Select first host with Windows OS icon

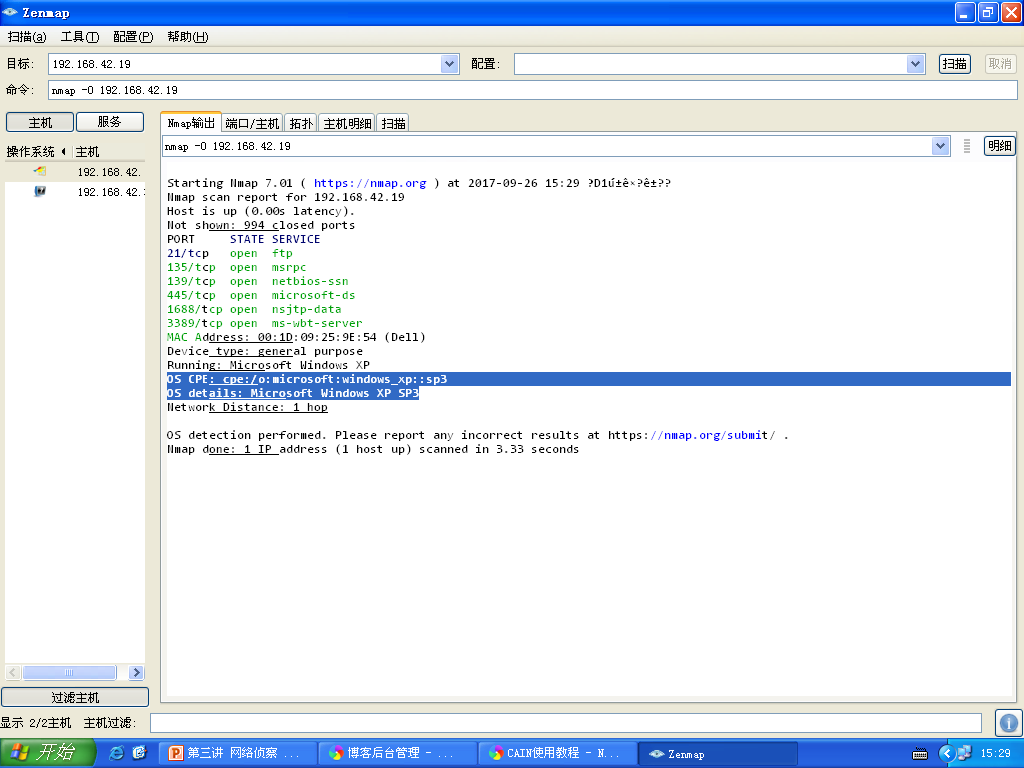tap(40, 172)
